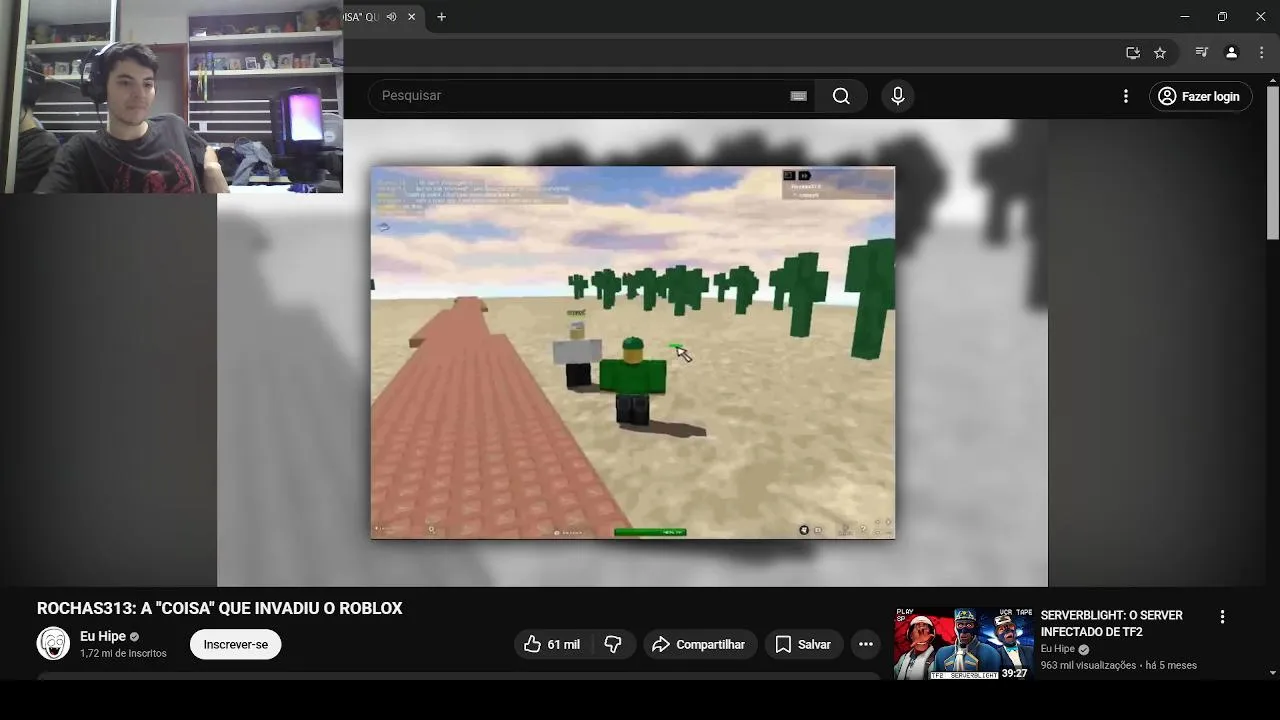Viewport: 1280px width, 720px height.
Task: Like the video with 61 mil likes
Action: click(x=553, y=645)
